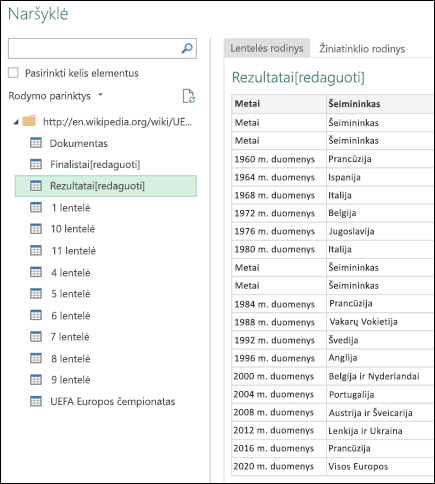Select the Rezultatai[redaguoti] table in the tree
This screenshot has width=435, height=484.
106,186
